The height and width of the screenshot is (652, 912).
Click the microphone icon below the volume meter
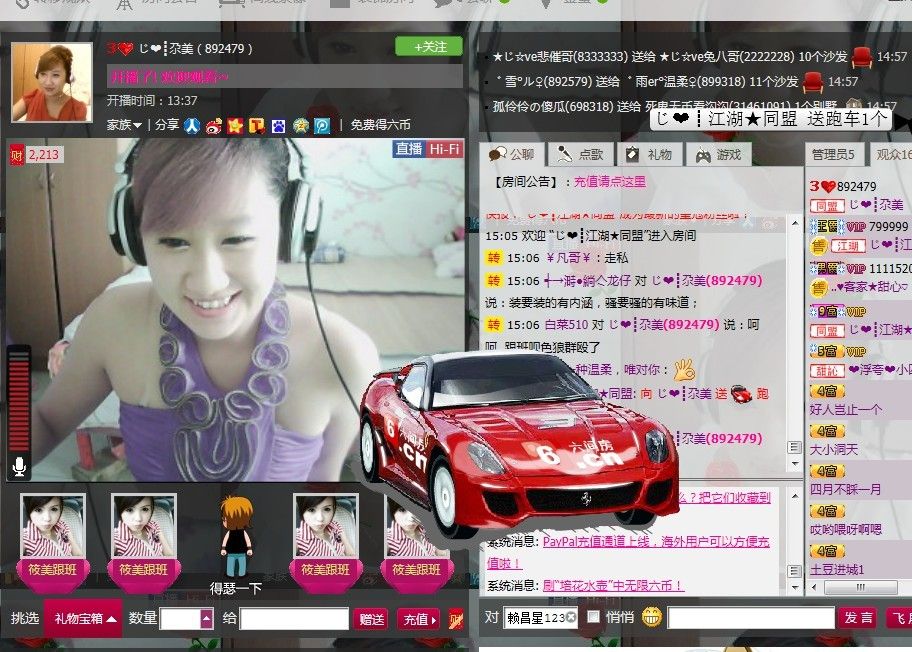[x=19, y=466]
